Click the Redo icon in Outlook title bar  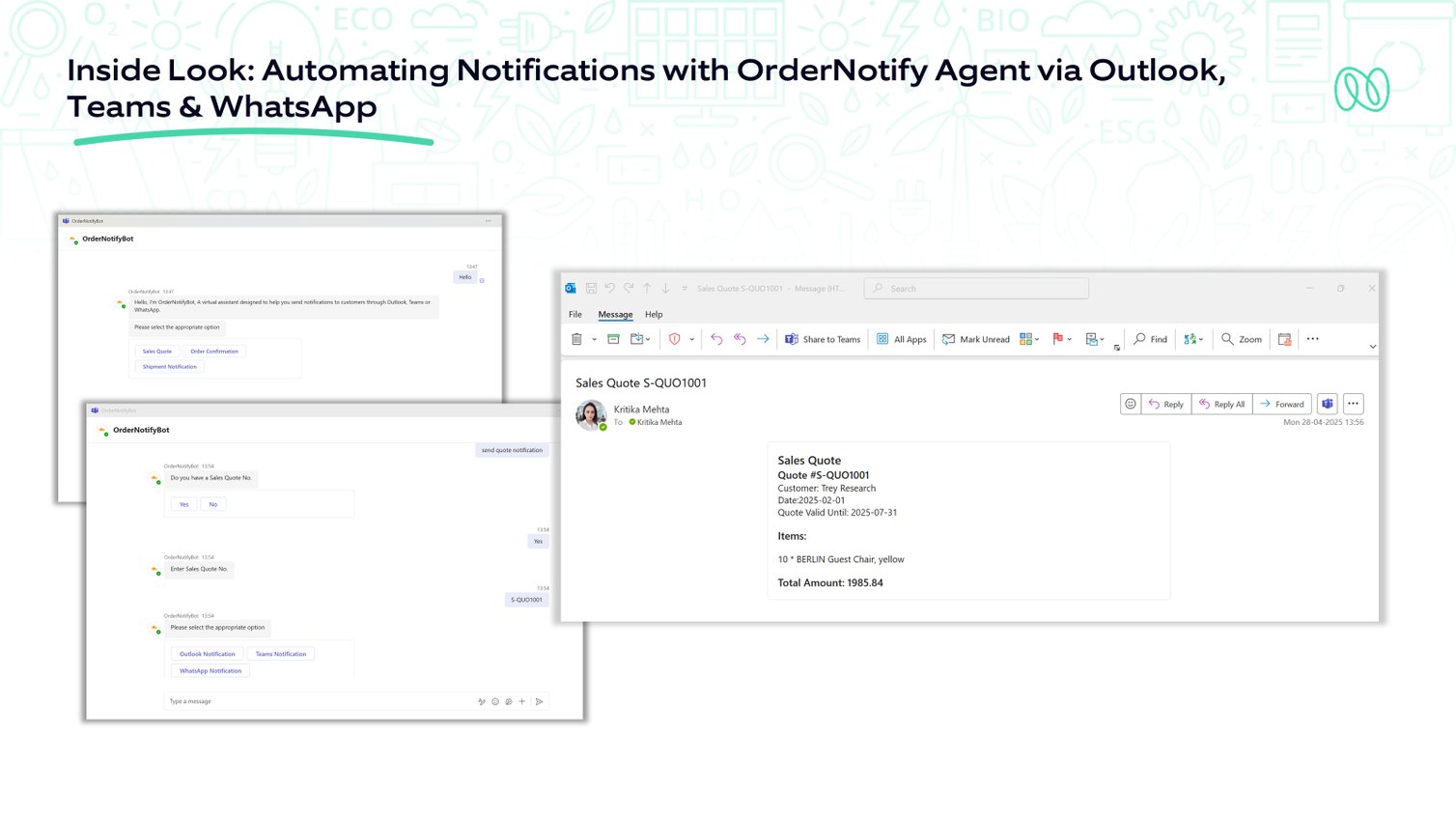click(629, 288)
